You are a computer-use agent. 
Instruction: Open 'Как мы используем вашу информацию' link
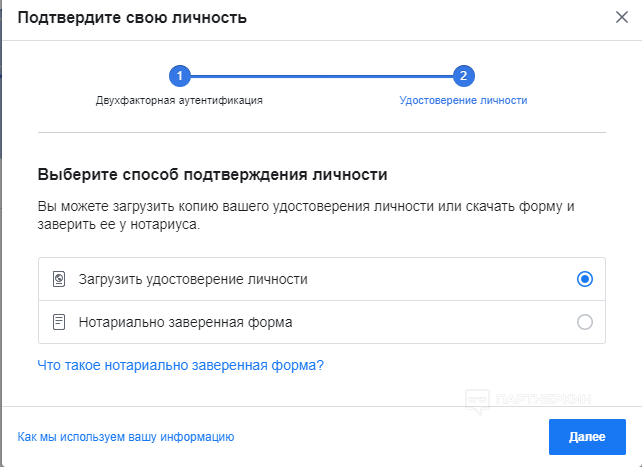126,437
